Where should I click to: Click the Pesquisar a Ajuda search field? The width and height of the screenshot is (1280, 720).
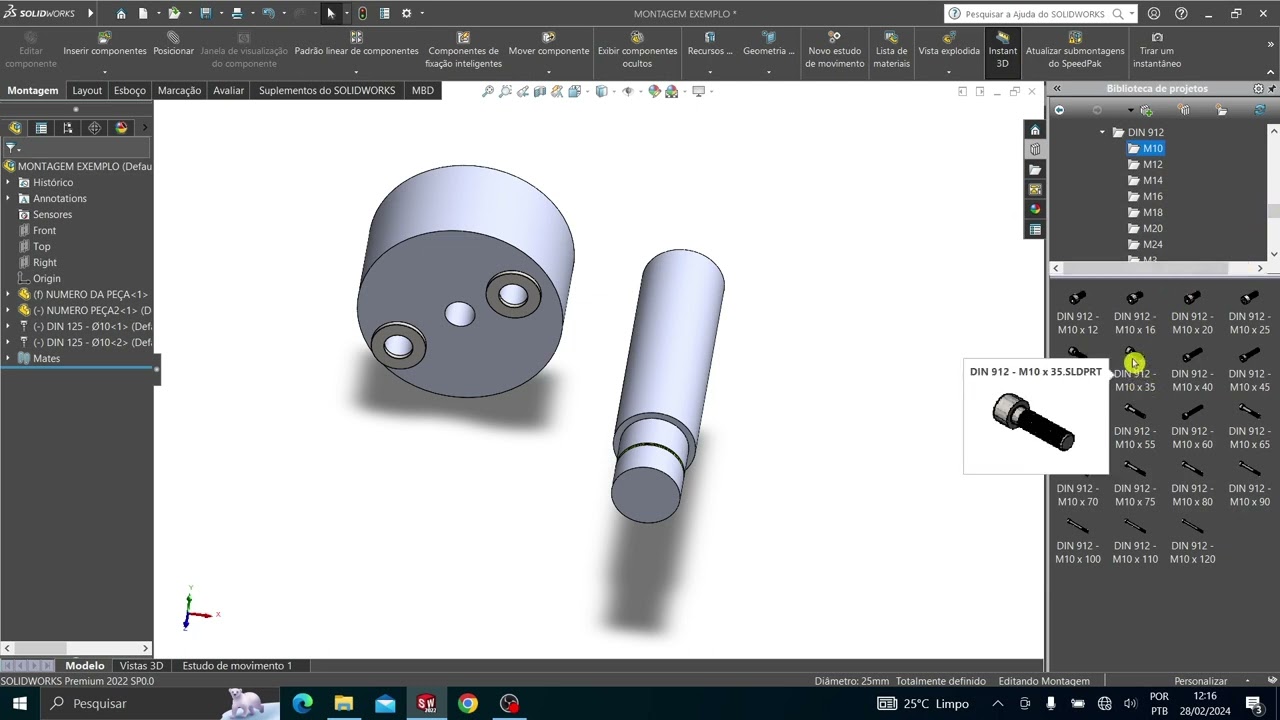point(1034,14)
